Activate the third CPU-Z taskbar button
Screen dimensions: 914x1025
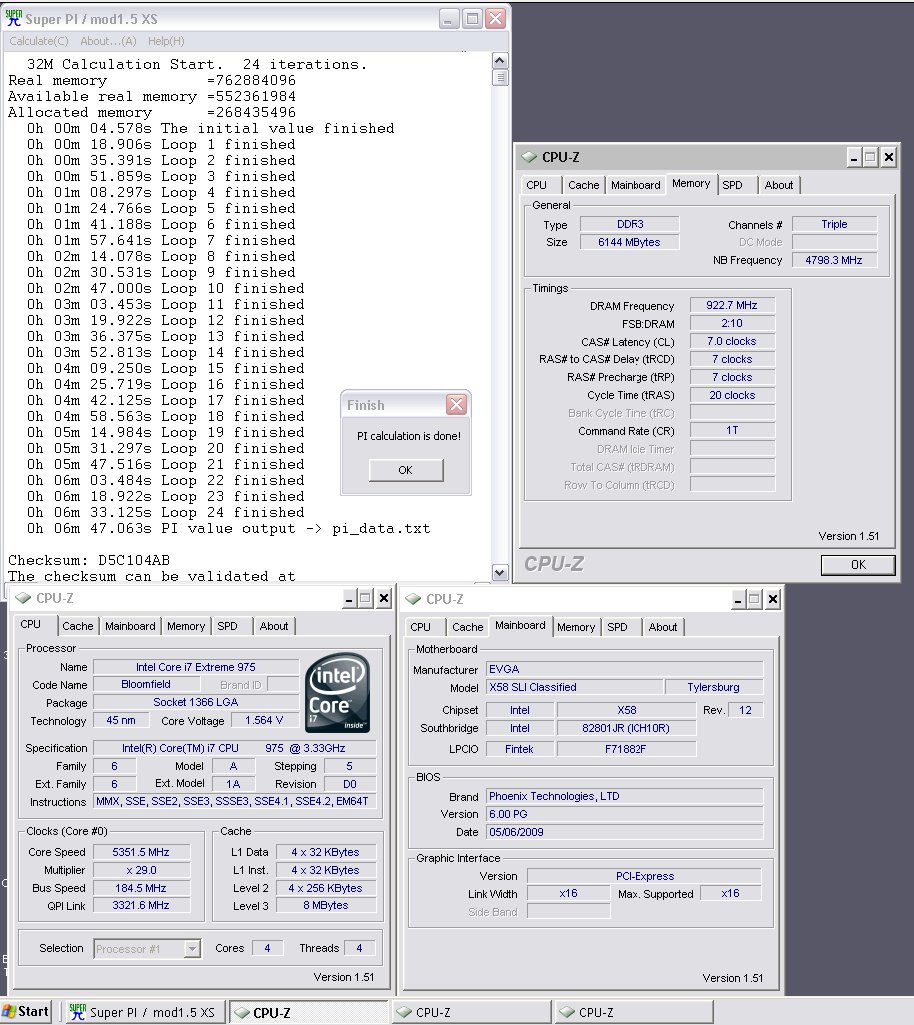click(x=634, y=1013)
